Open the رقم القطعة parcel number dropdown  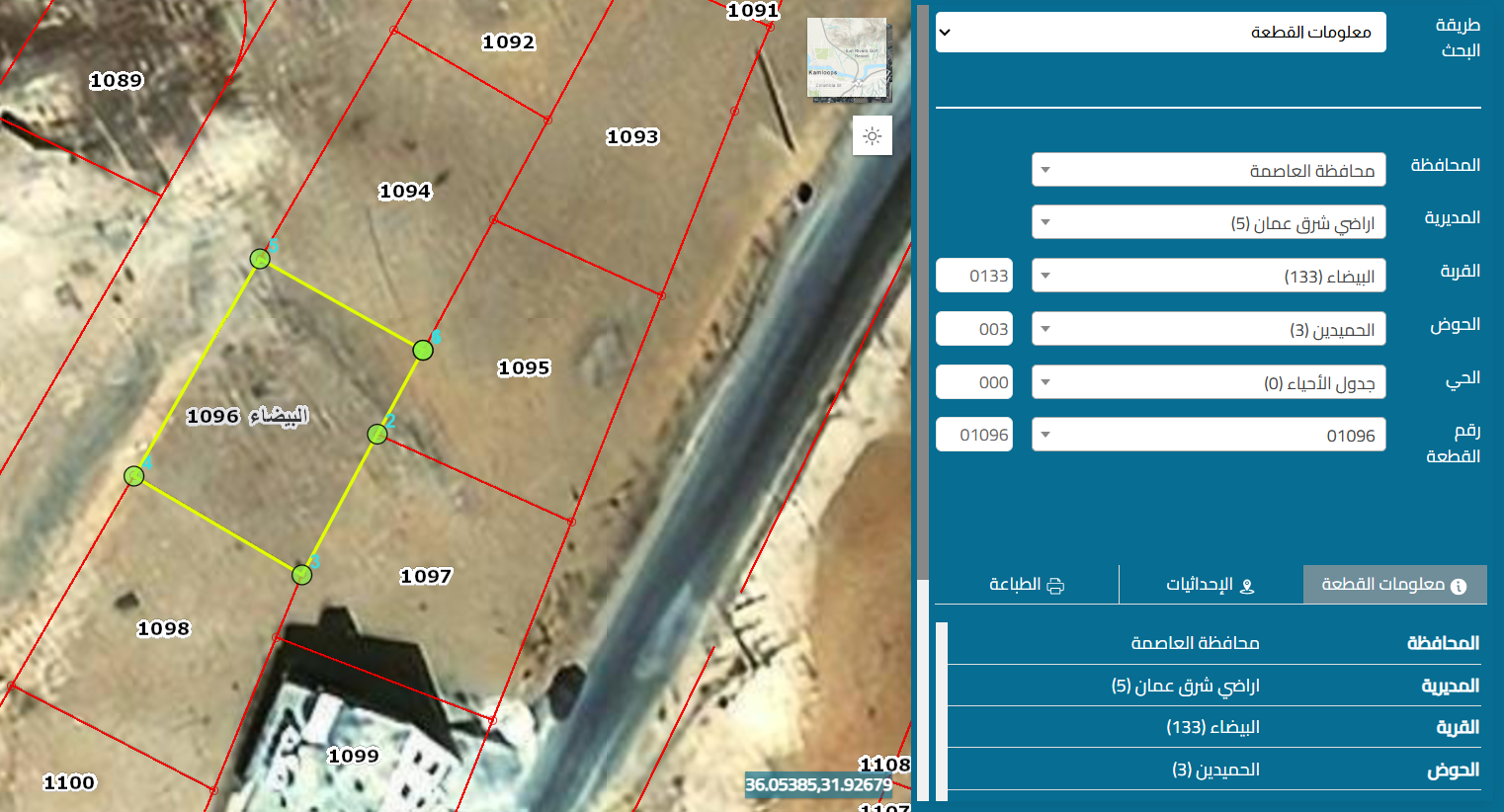[x=1208, y=435]
